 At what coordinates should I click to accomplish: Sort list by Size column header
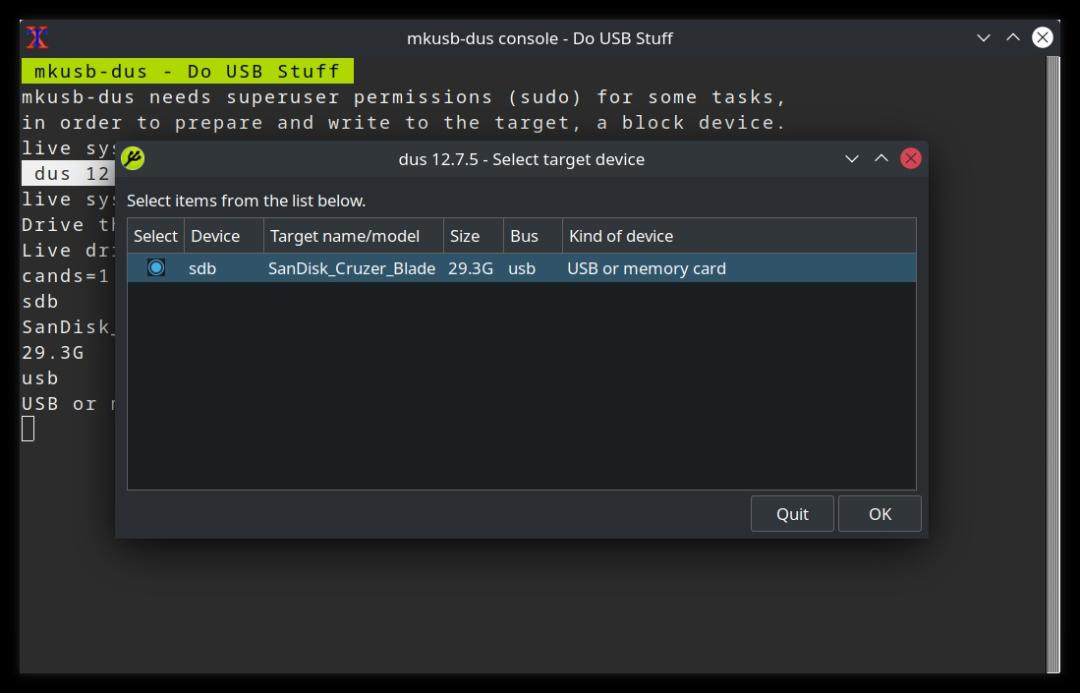pos(473,236)
